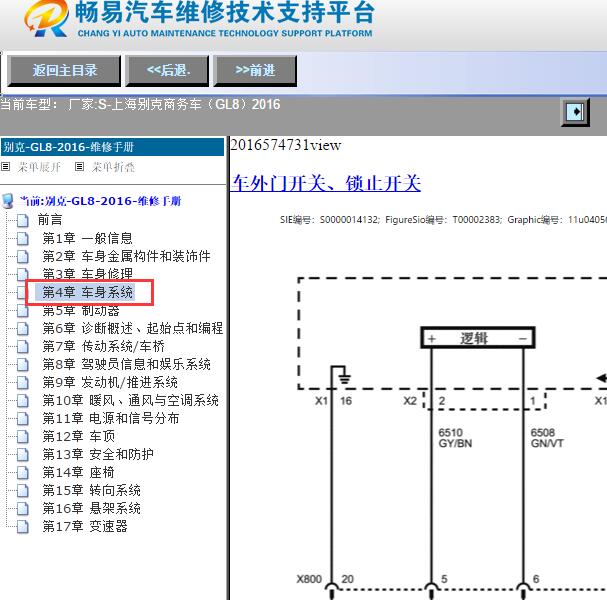Click the page icon beside 第10章

tap(23, 400)
